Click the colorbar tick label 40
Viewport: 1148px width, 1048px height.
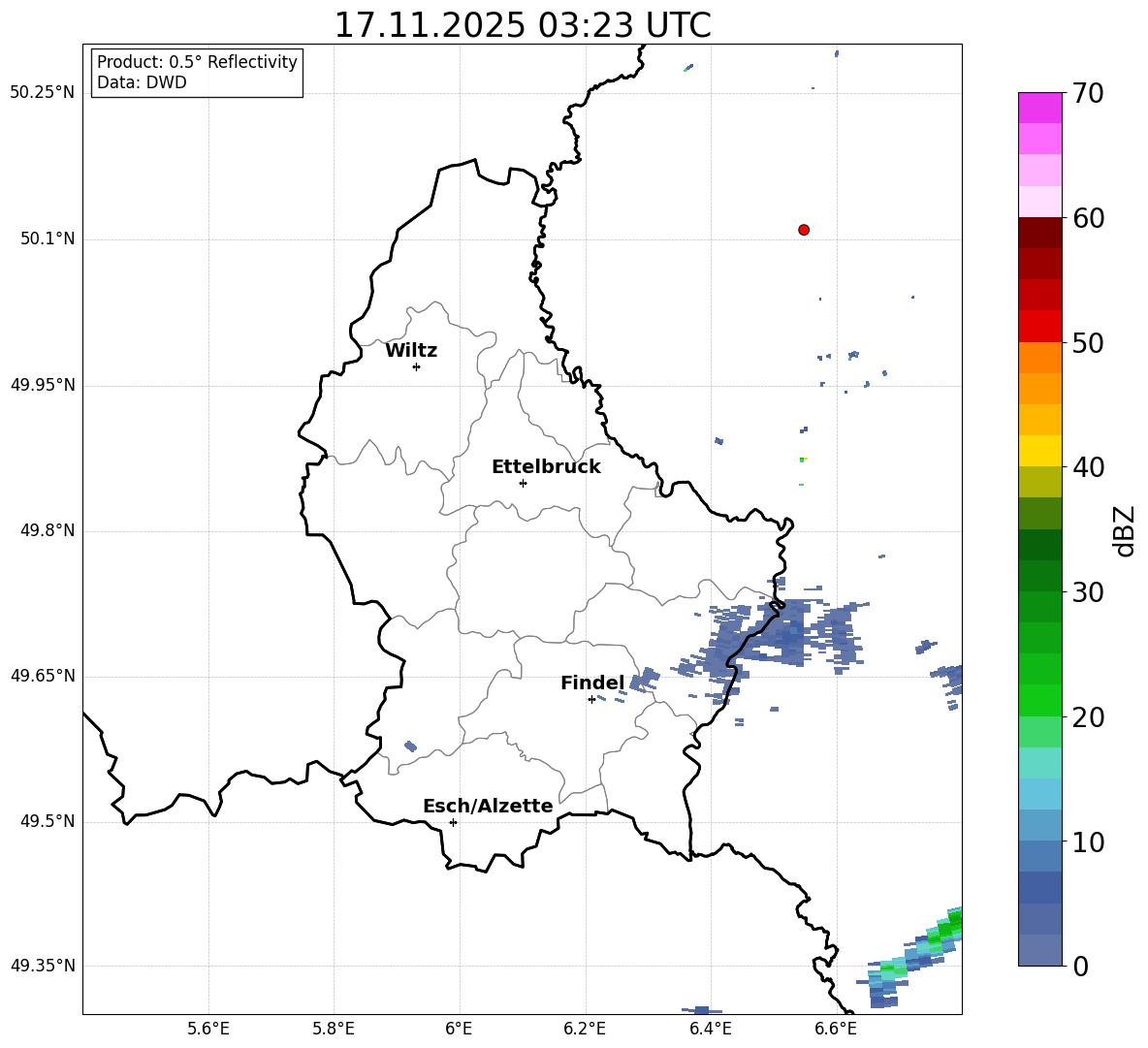pos(1089,467)
